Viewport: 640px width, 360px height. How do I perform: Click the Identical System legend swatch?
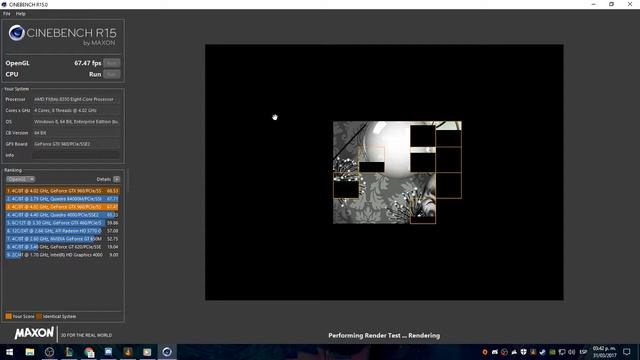point(39,316)
